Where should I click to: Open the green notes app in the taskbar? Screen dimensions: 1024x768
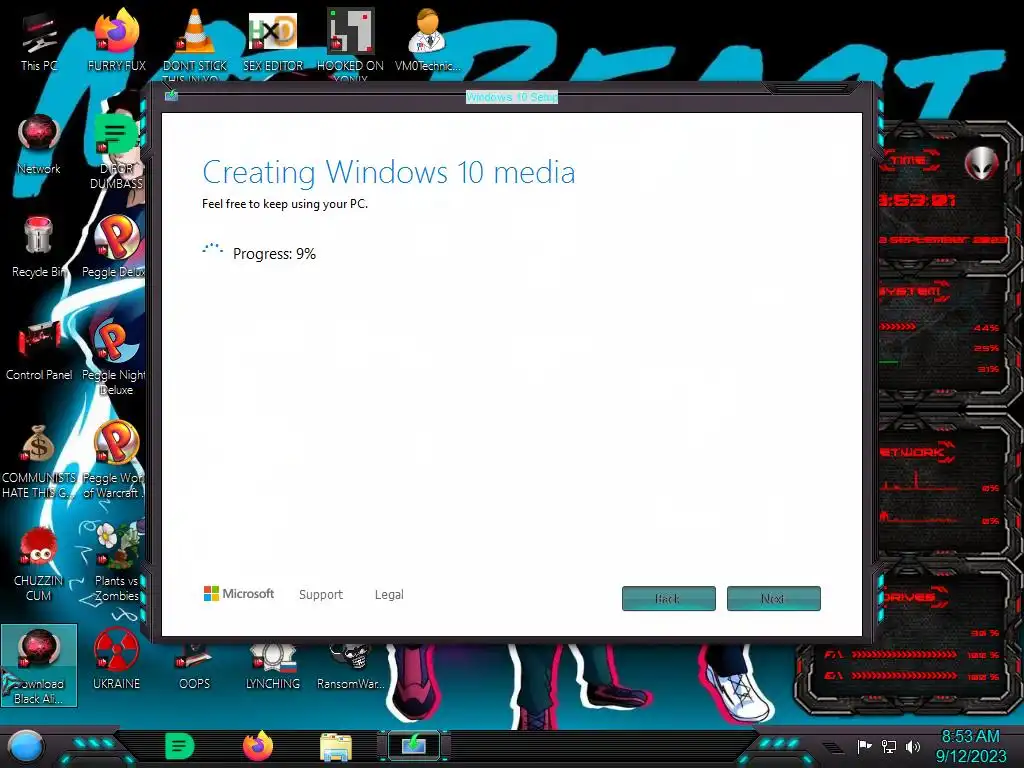(180, 746)
